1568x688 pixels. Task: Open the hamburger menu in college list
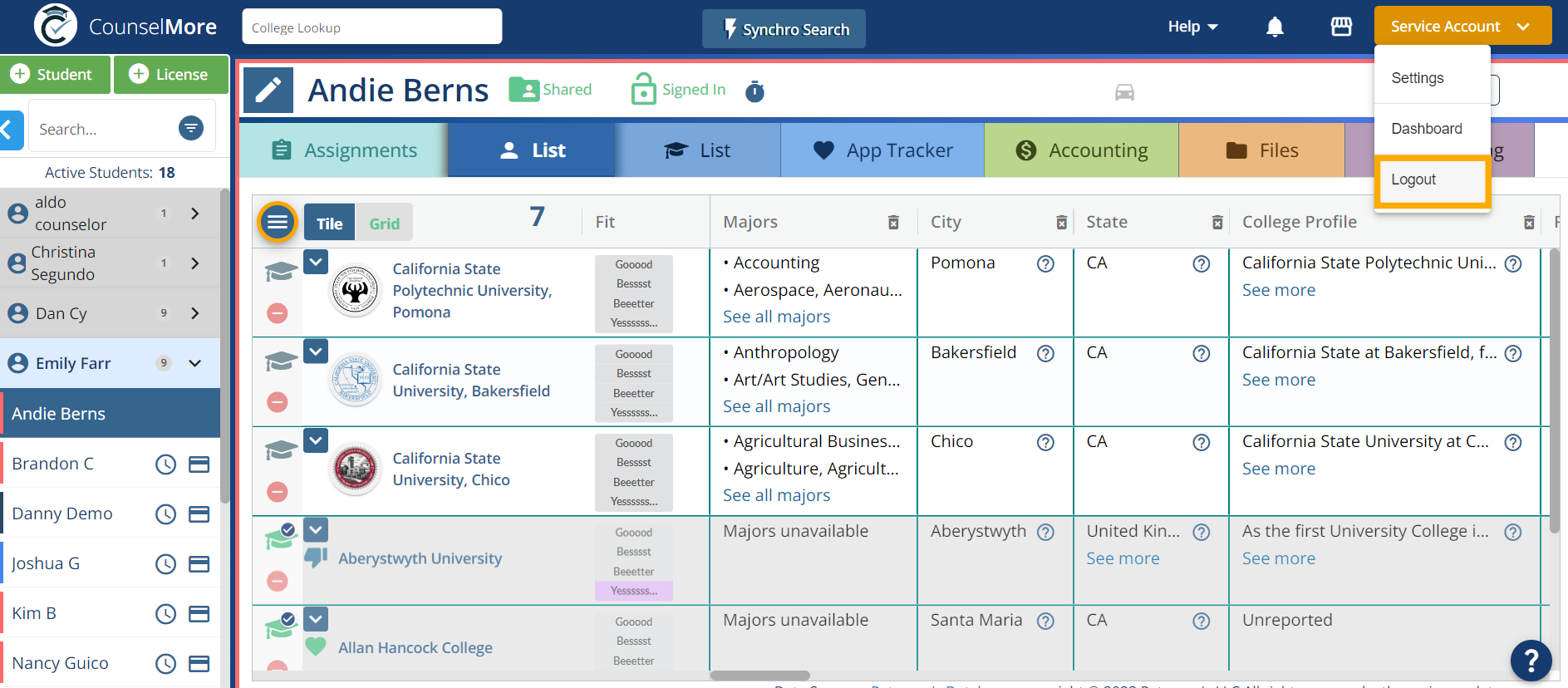pos(278,222)
